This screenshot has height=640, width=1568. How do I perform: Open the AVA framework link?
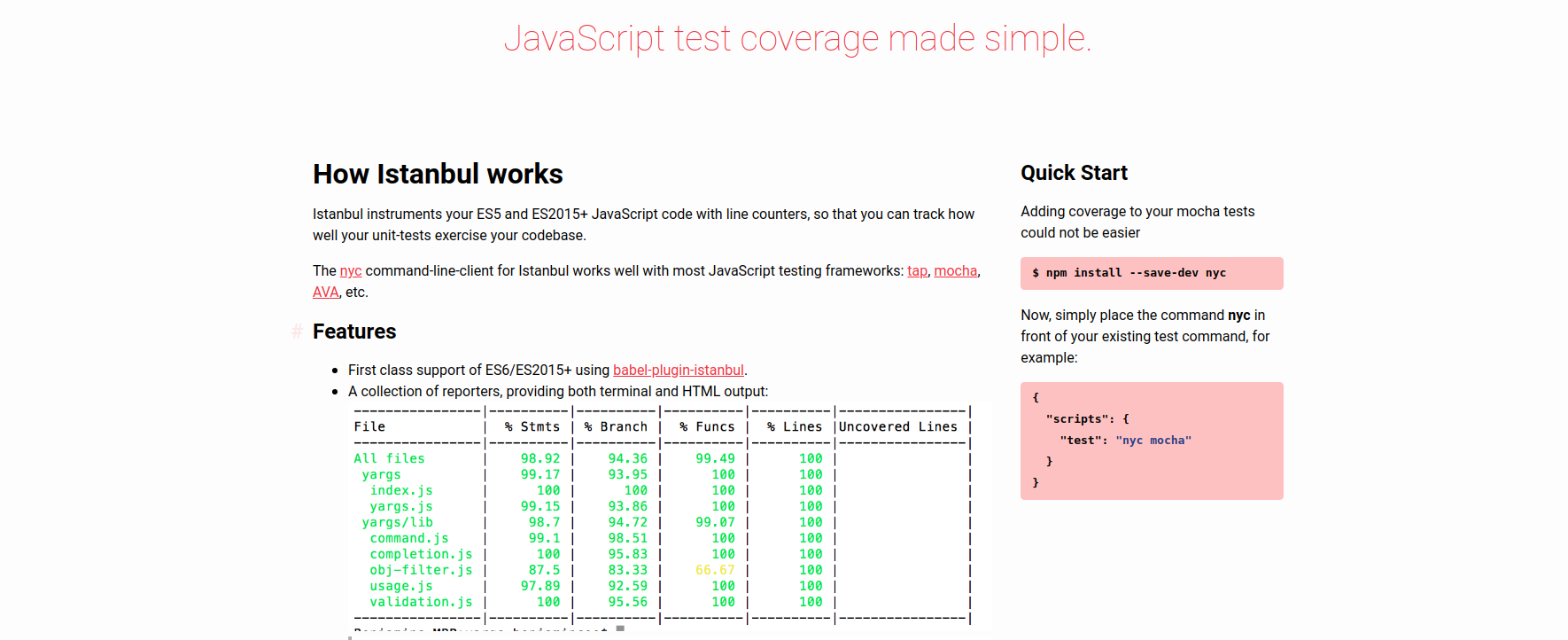[325, 293]
